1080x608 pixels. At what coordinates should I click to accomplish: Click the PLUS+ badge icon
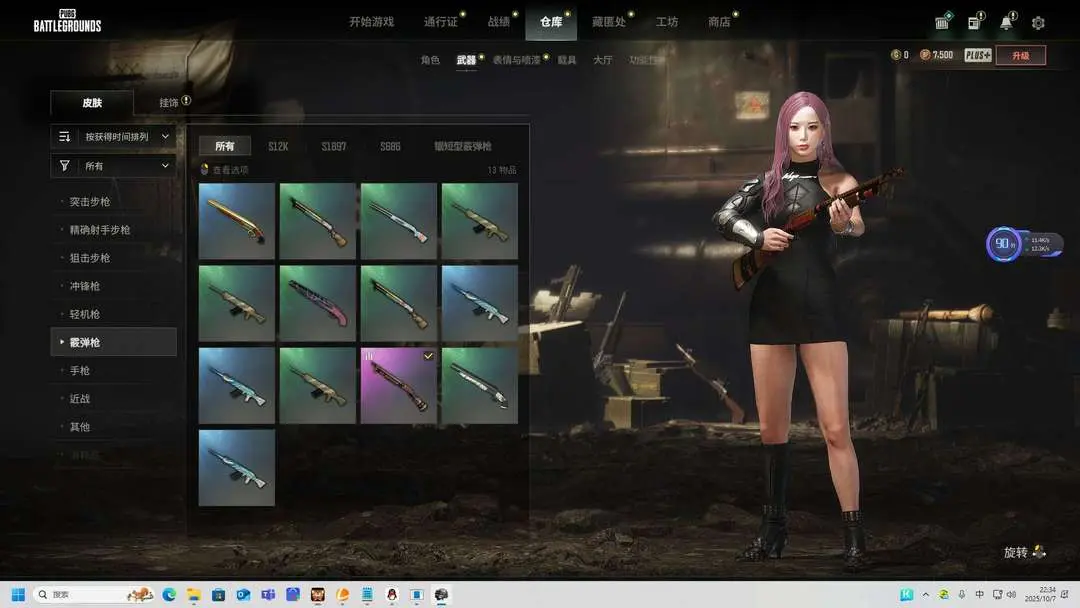click(x=977, y=55)
